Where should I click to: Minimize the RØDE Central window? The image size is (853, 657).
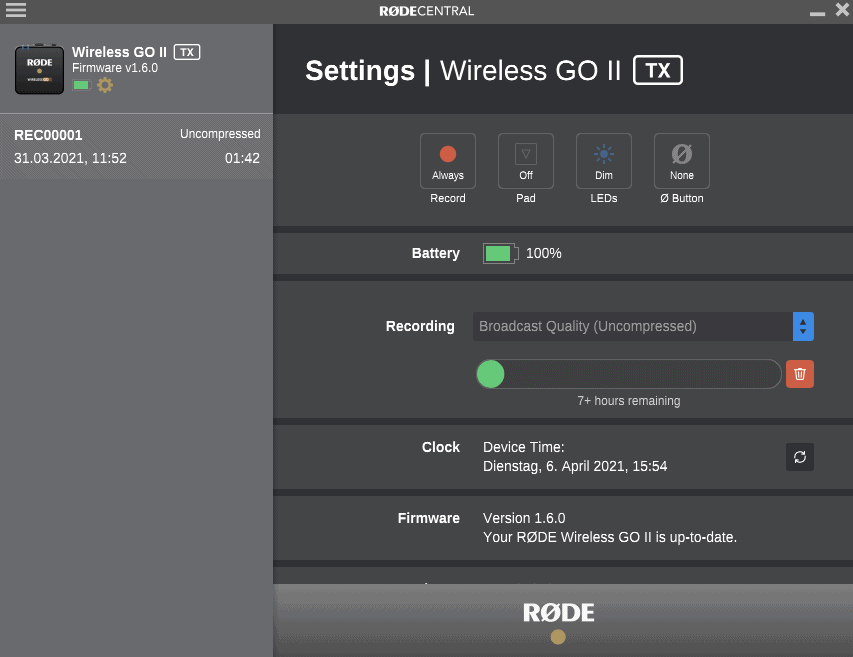point(817,13)
